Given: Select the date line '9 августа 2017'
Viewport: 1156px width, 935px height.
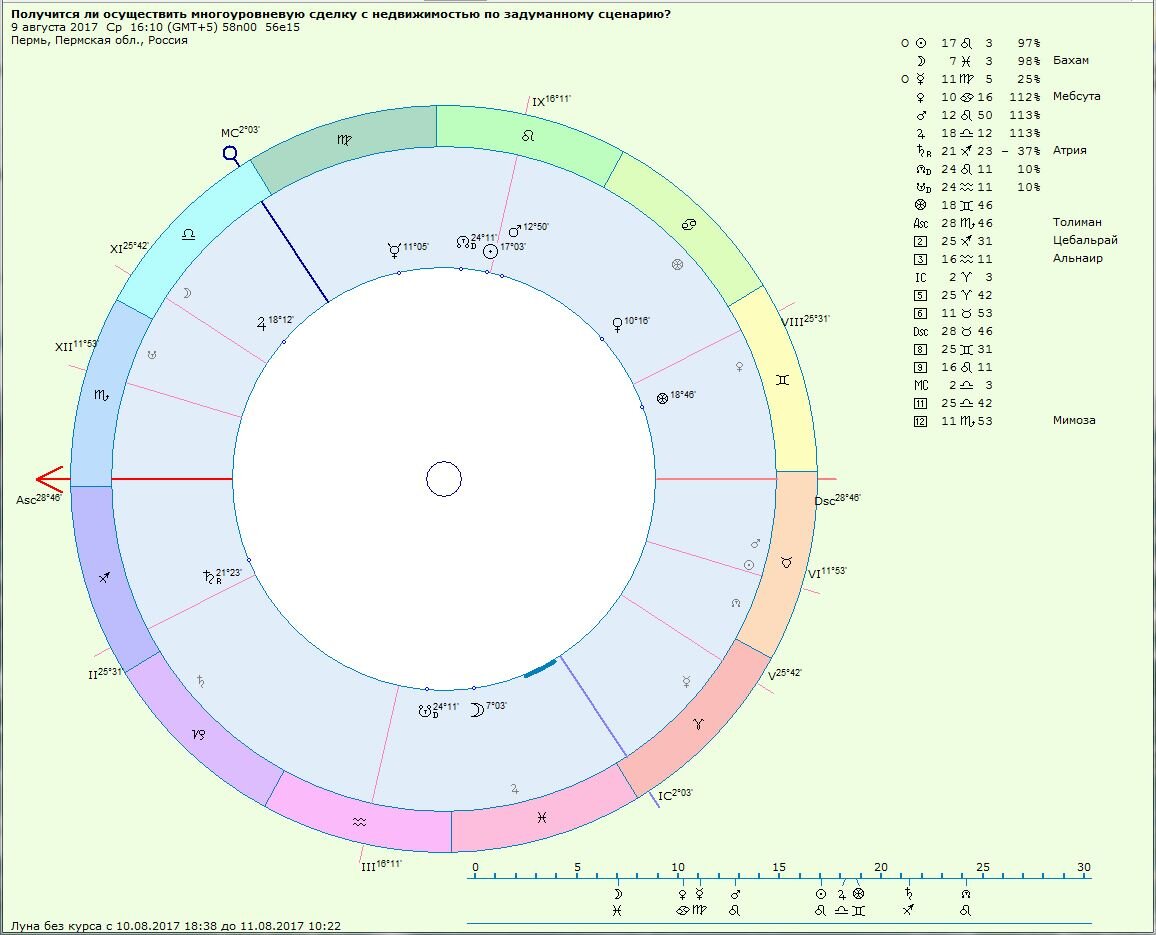Looking at the screenshot, I should click(156, 27).
